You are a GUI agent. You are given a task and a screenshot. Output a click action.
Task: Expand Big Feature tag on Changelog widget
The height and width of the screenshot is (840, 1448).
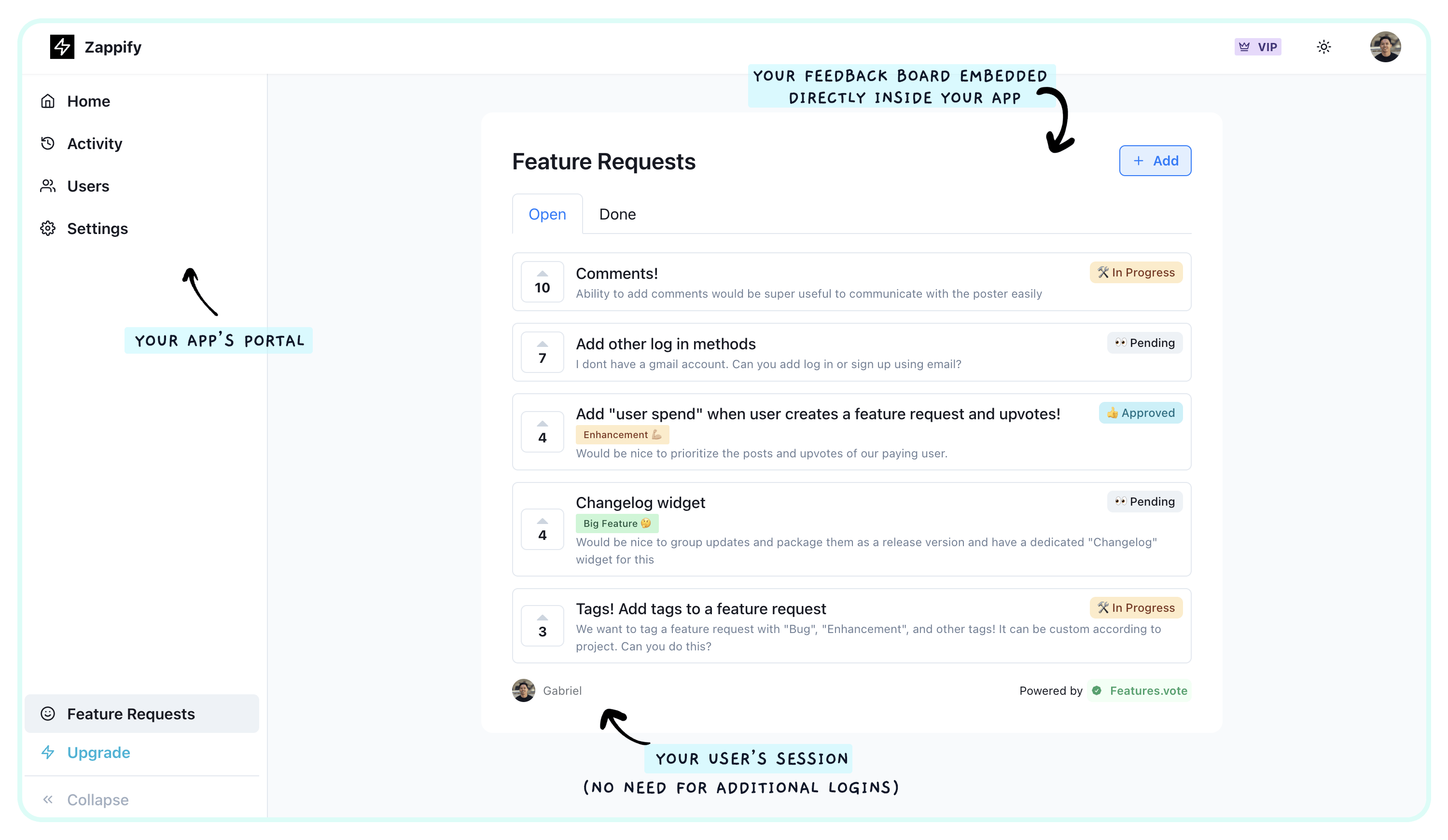click(x=617, y=523)
